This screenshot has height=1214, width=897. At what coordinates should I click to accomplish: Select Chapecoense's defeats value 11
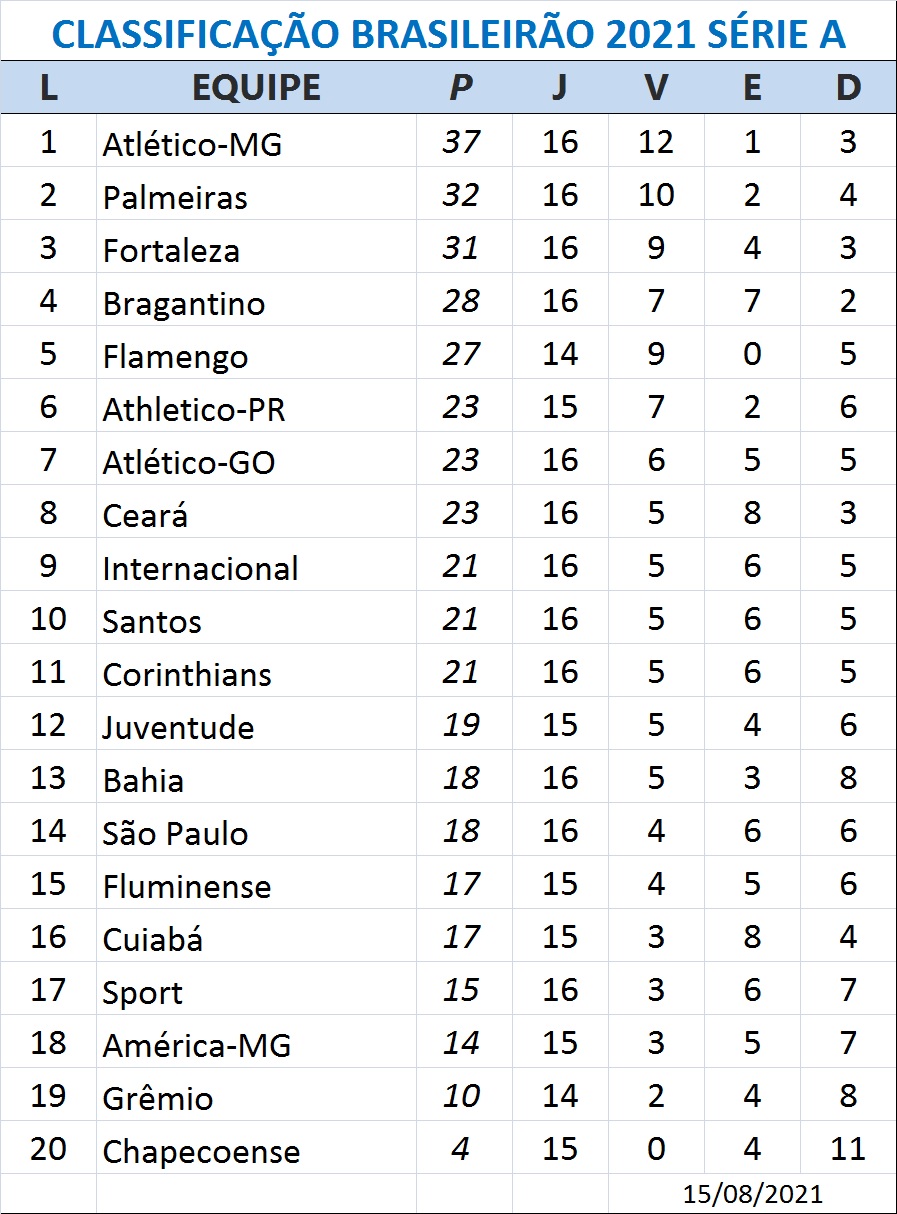pyautogui.click(x=848, y=1148)
